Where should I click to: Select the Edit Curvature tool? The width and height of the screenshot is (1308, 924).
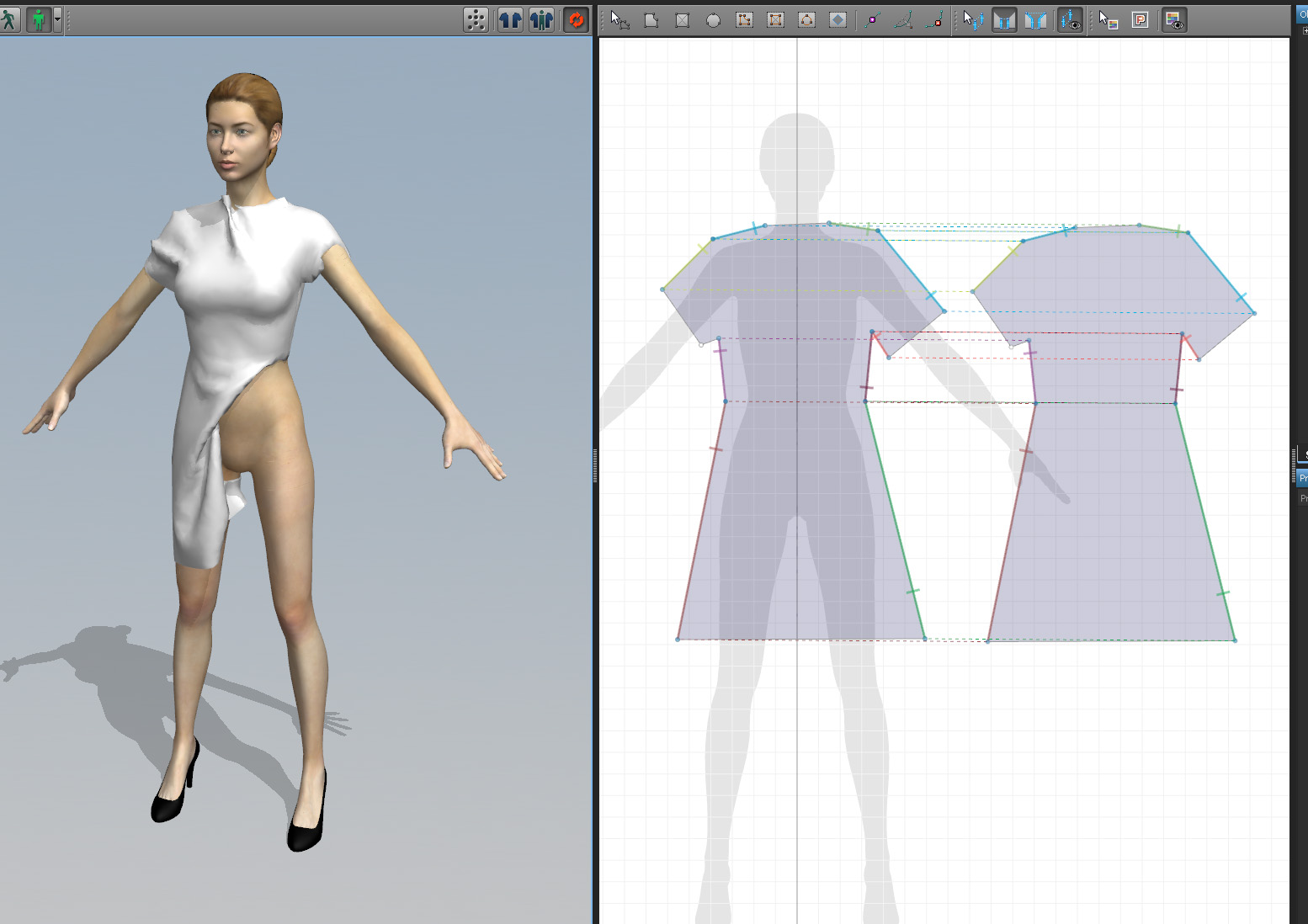(903, 20)
